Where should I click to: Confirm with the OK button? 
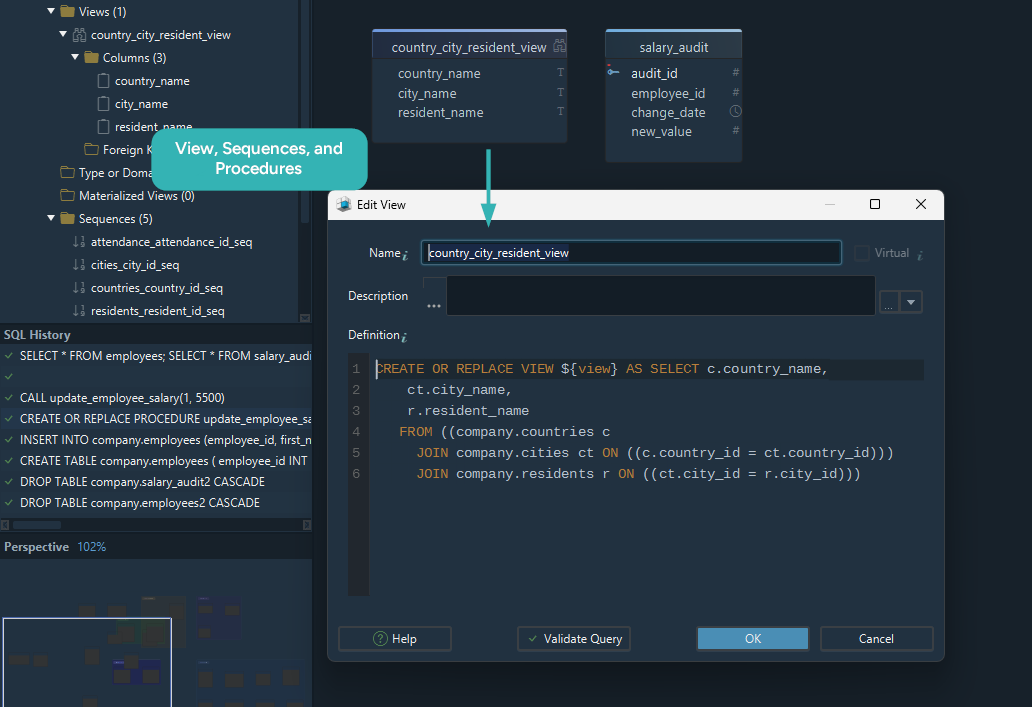[753, 639]
